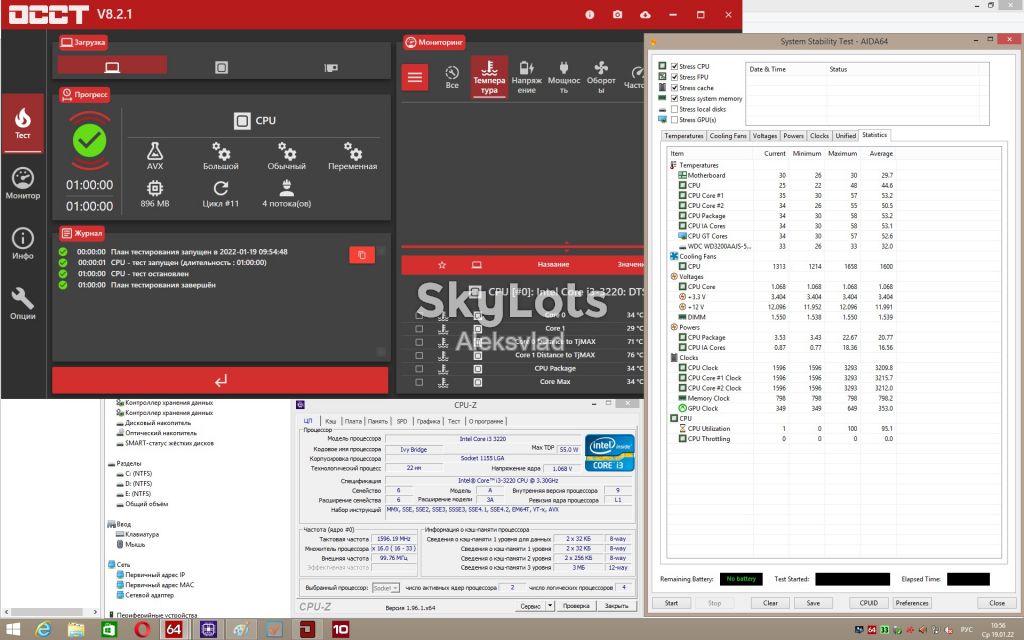The image size is (1024, 640).
Task: Click the AVX flask icon in OCCT
Action: tap(155, 151)
